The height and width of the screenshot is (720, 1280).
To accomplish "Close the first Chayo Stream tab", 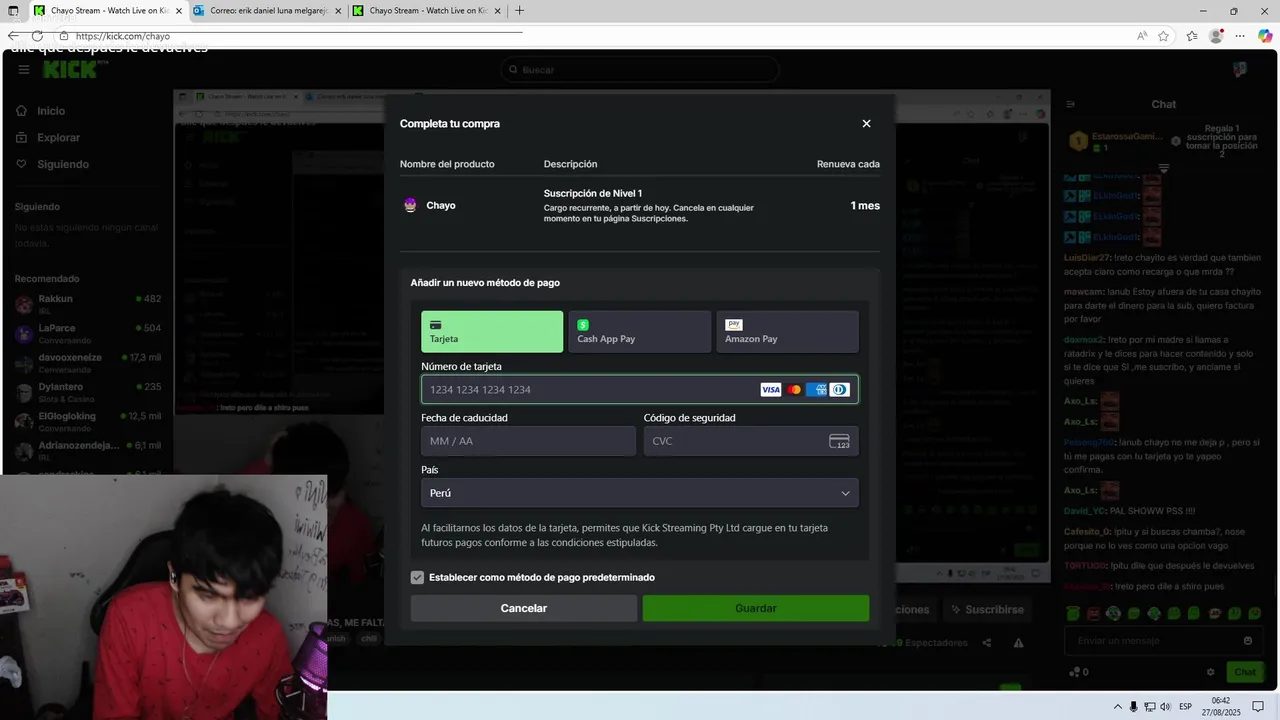I will point(177,11).
